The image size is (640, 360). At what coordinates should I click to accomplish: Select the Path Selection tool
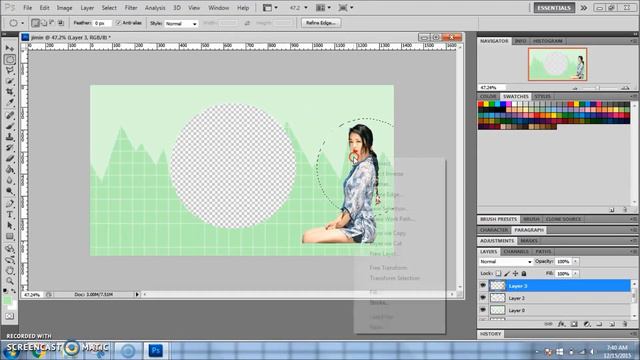(10, 225)
